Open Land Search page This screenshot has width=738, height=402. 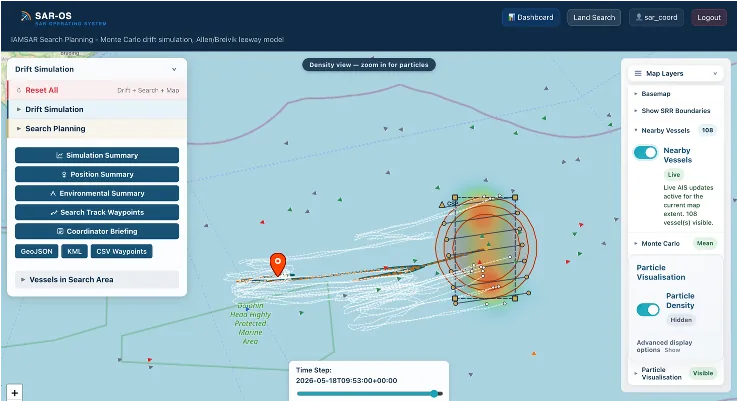[594, 17]
